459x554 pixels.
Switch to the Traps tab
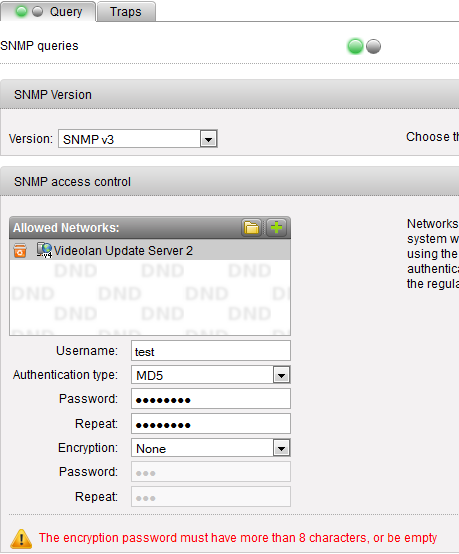(126, 12)
